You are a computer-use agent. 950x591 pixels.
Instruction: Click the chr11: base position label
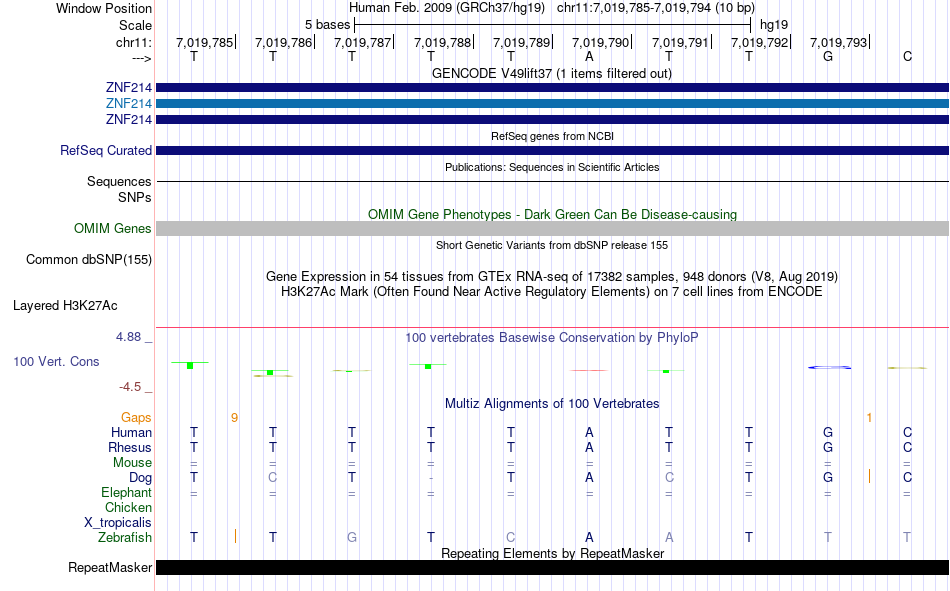(x=133, y=42)
